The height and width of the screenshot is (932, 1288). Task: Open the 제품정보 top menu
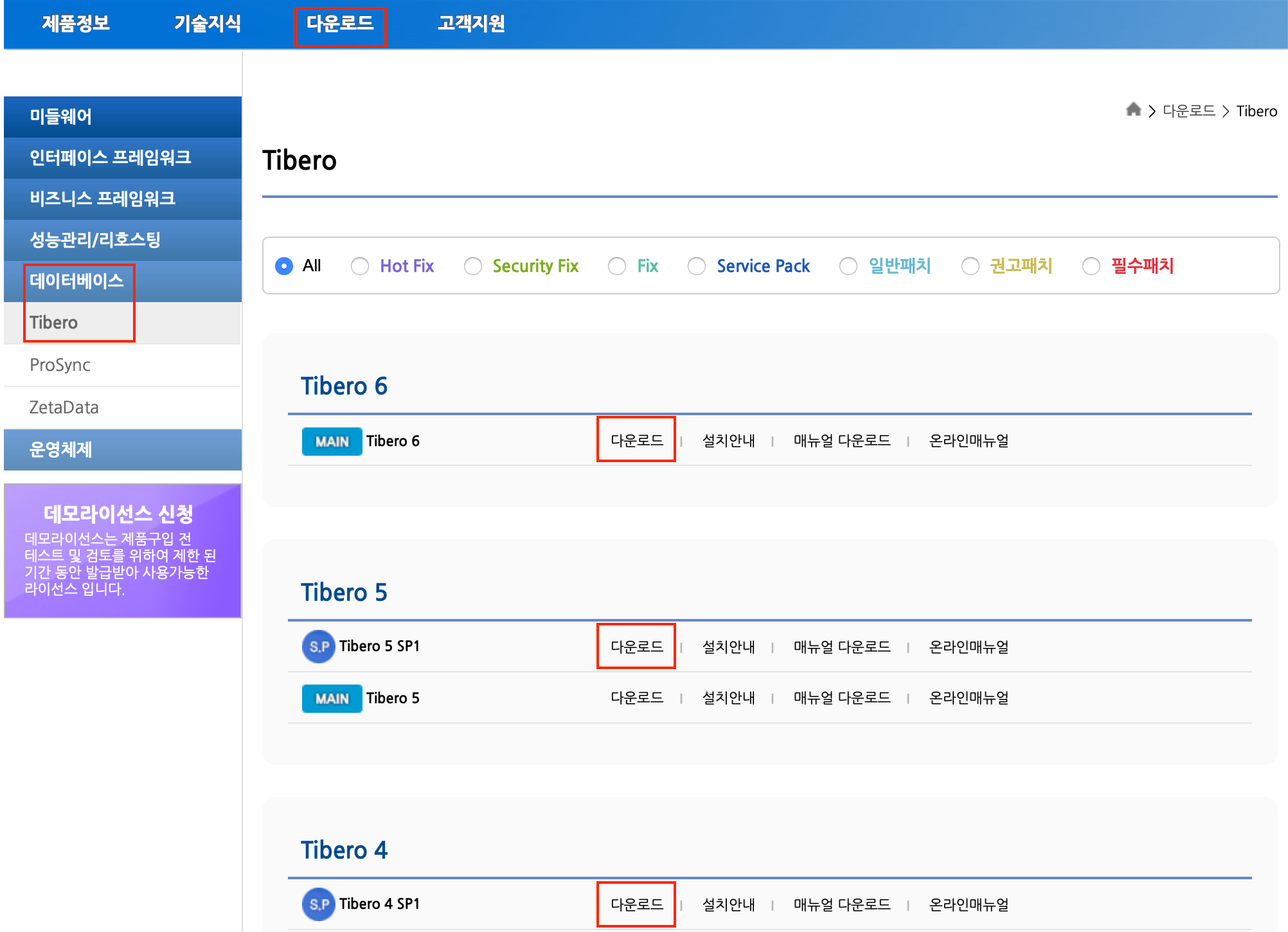pos(76,24)
